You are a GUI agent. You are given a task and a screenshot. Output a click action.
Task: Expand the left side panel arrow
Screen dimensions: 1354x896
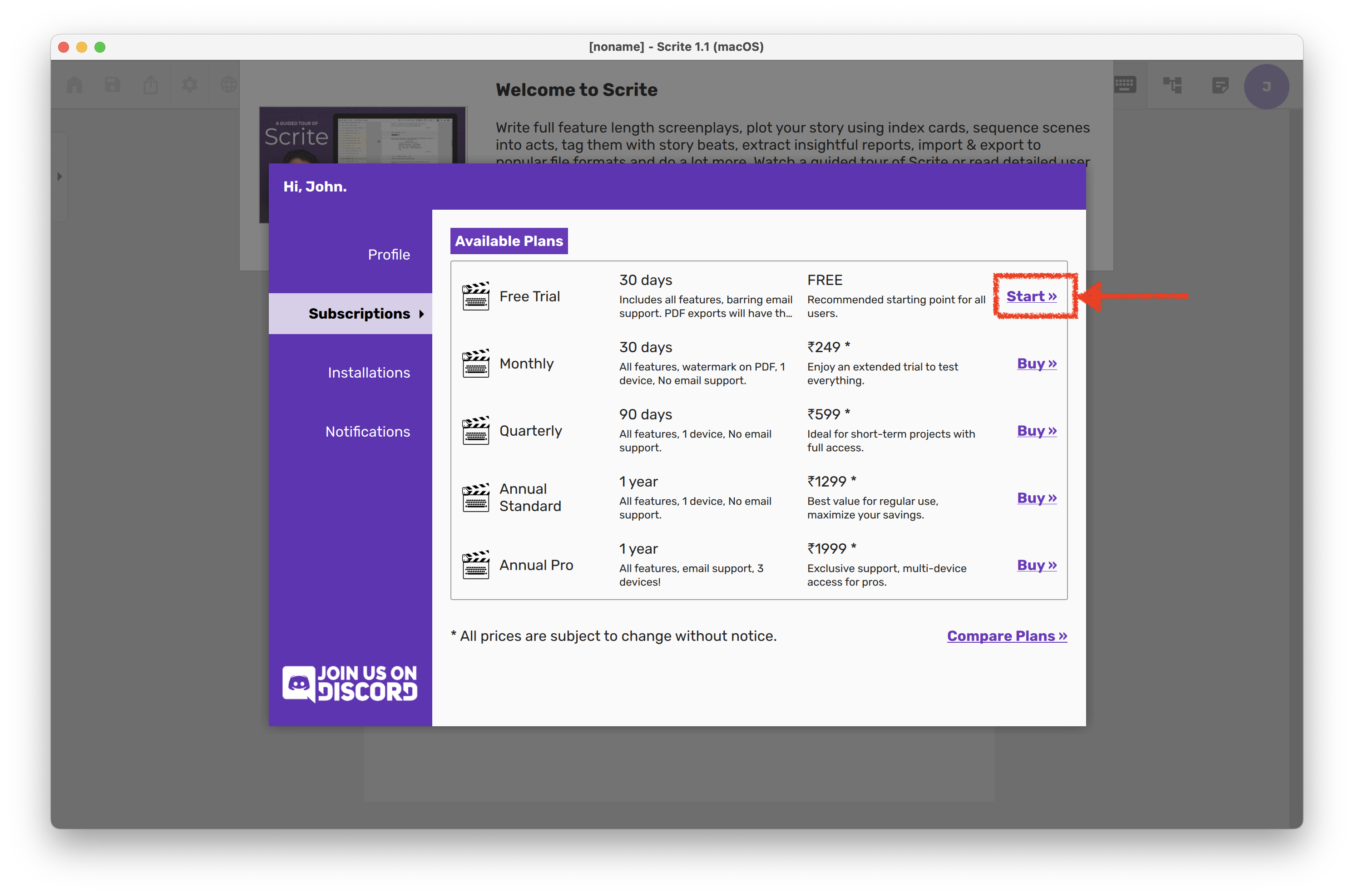pos(59,177)
